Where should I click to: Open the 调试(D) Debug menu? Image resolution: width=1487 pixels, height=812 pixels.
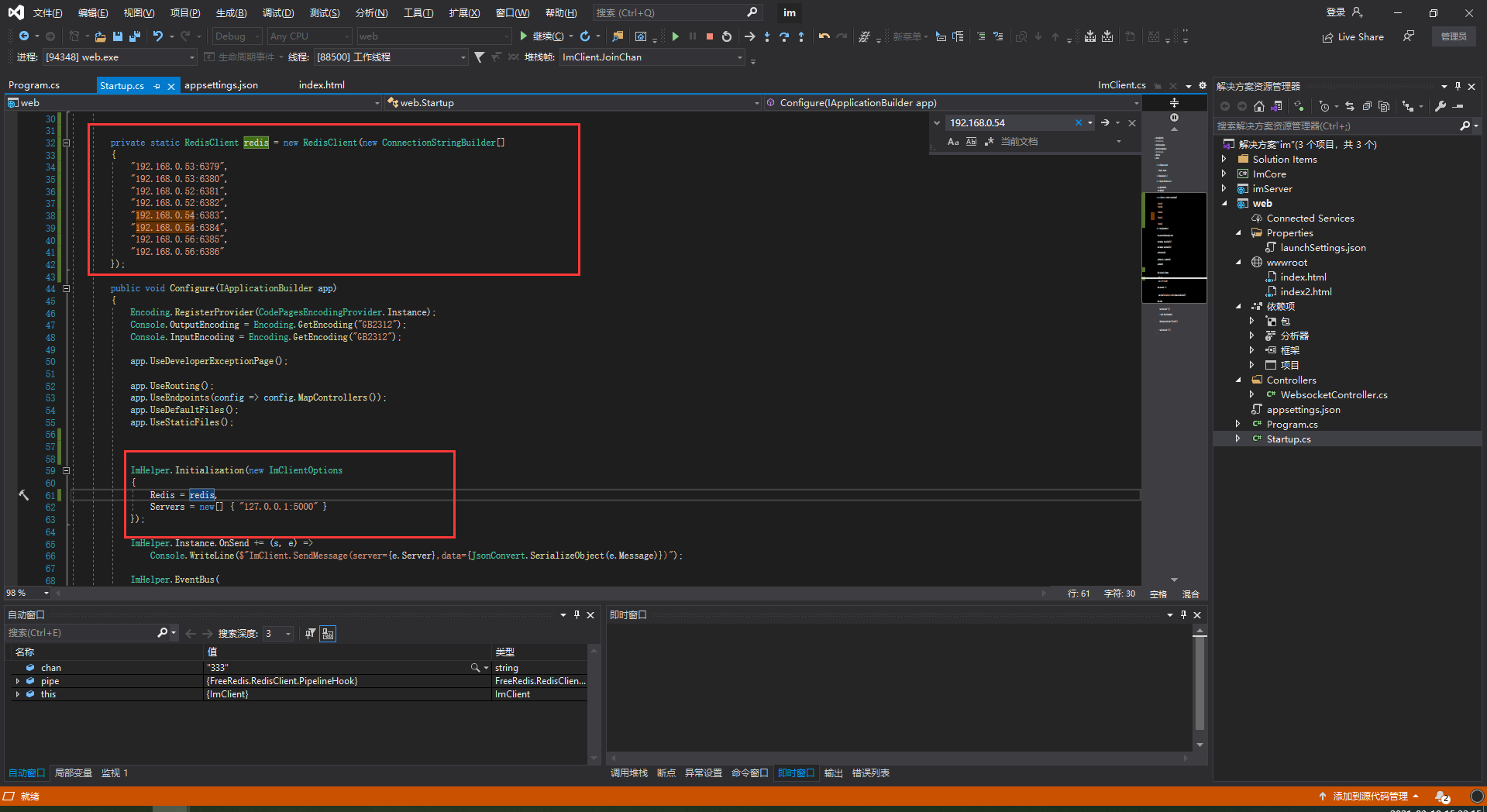[x=277, y=13]
